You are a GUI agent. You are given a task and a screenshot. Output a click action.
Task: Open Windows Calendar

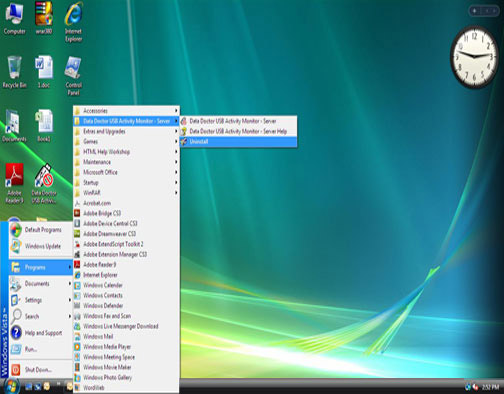point(126,285)
